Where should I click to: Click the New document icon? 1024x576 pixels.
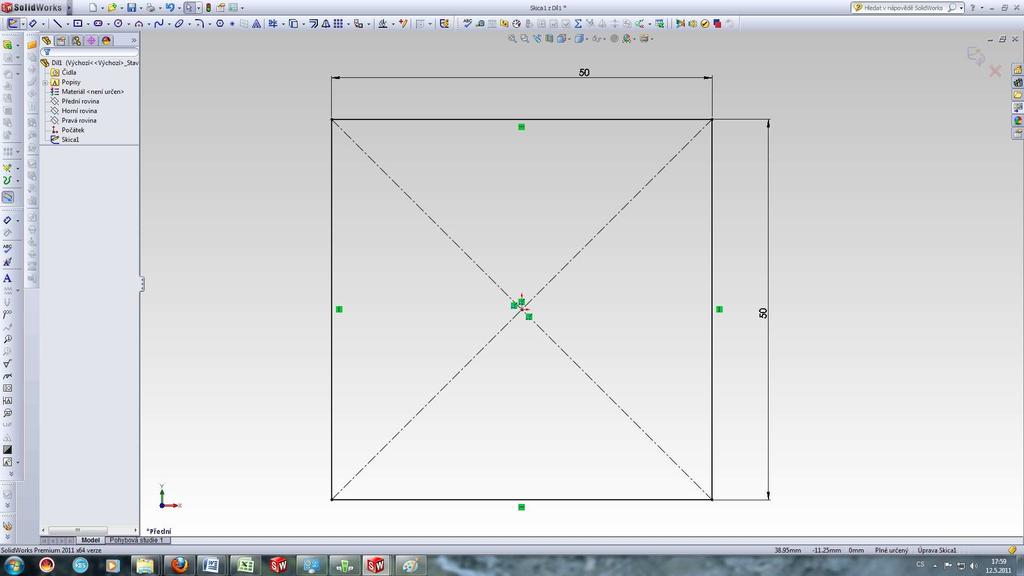[93, 8]
